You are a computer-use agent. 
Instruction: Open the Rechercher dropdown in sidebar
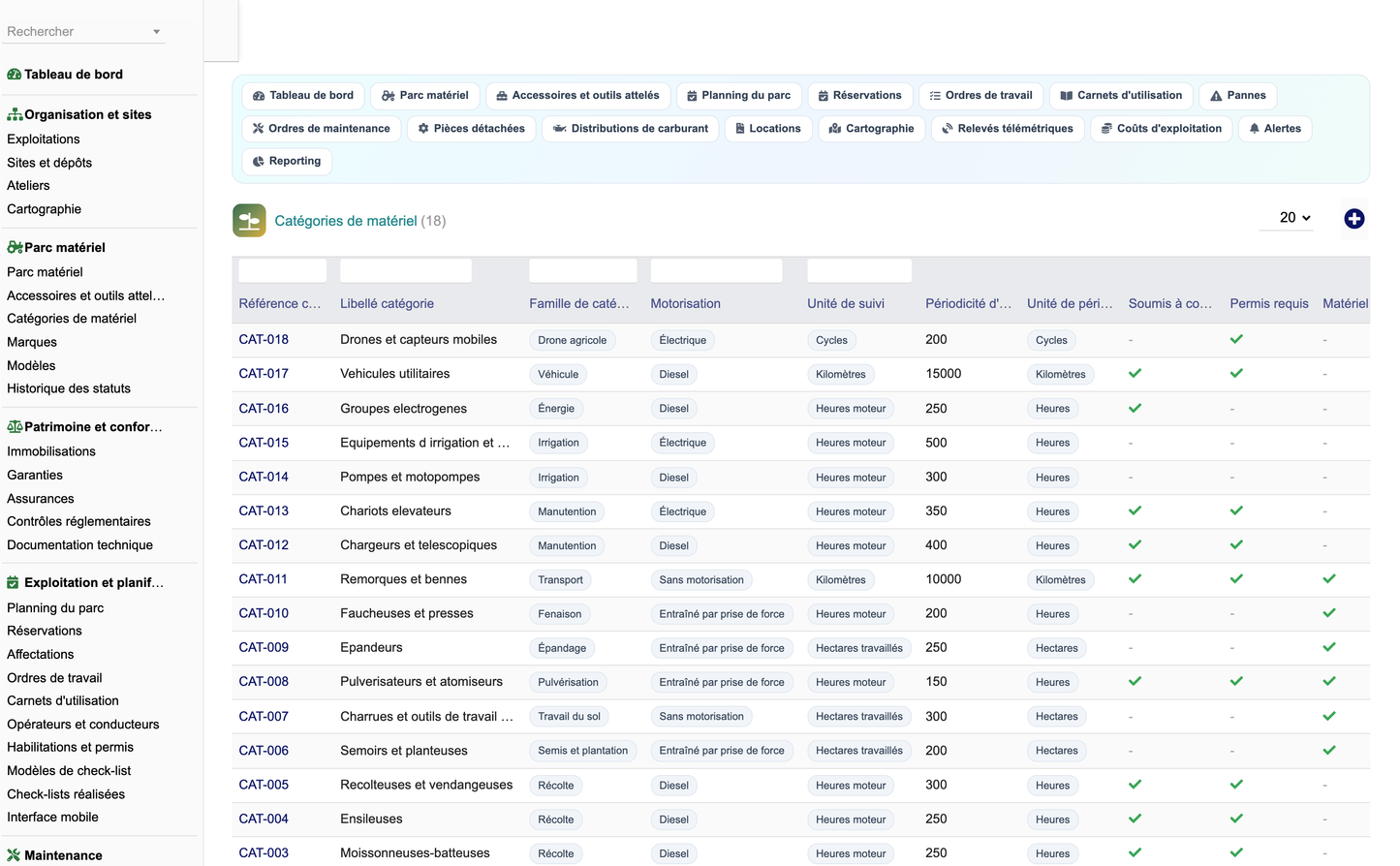click(85, 32)
